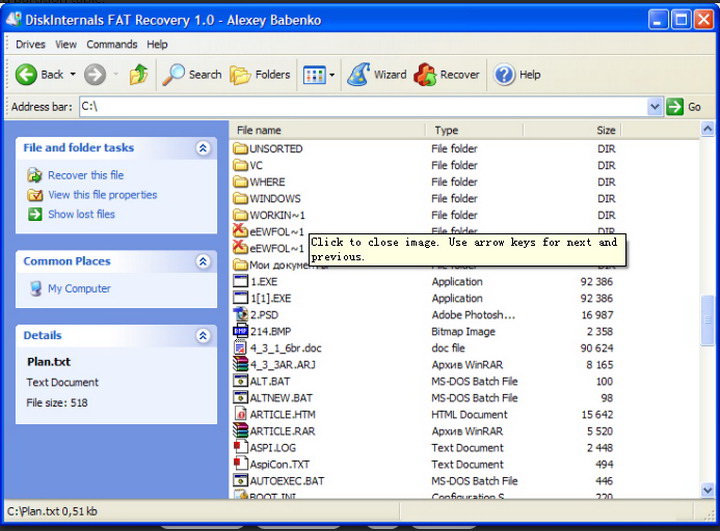
Task: Click the Show lost files link
Action: 81,214
